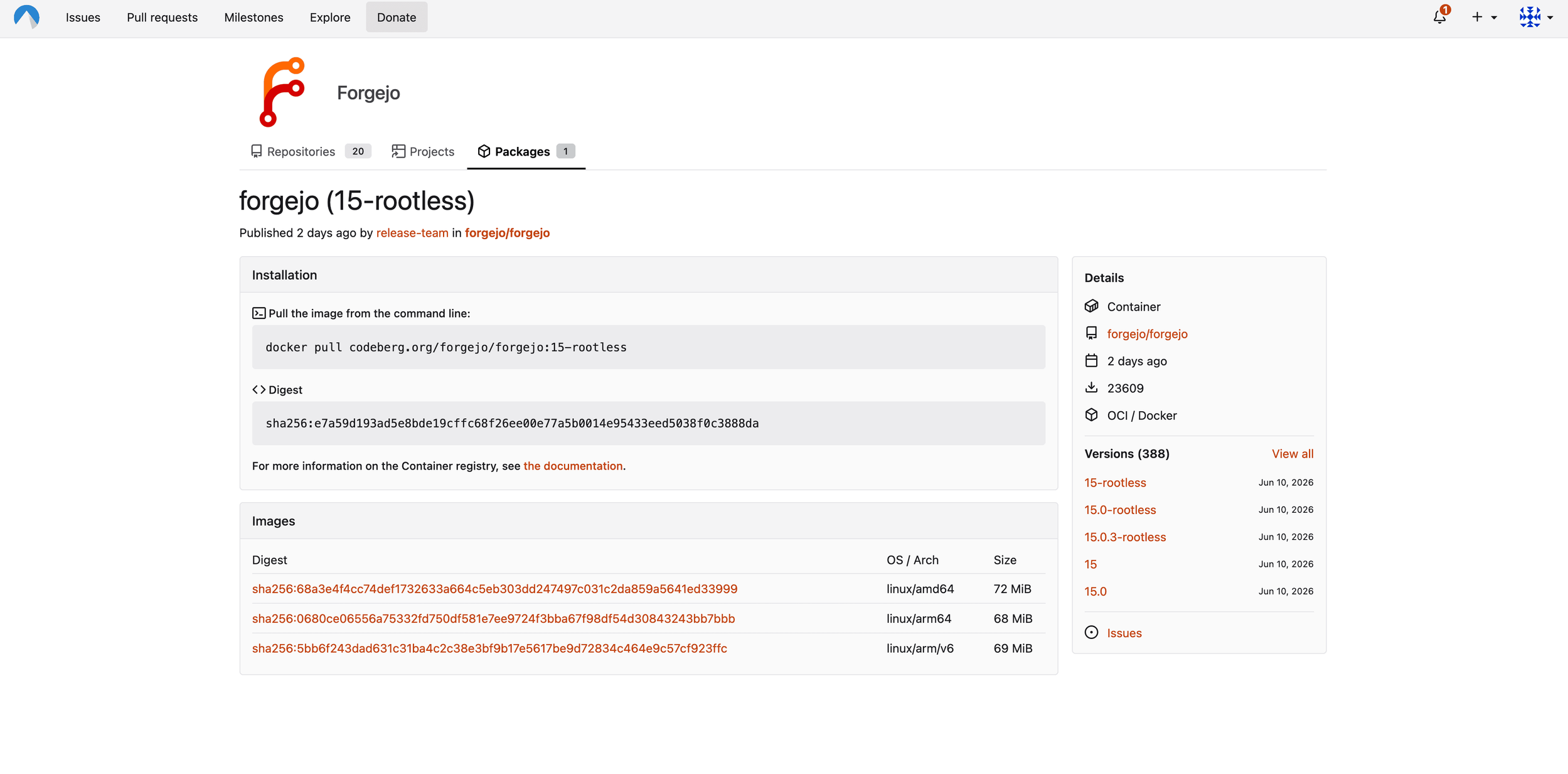Open the notifications bell icon

pyautogui.click(x=1440, y=17)
